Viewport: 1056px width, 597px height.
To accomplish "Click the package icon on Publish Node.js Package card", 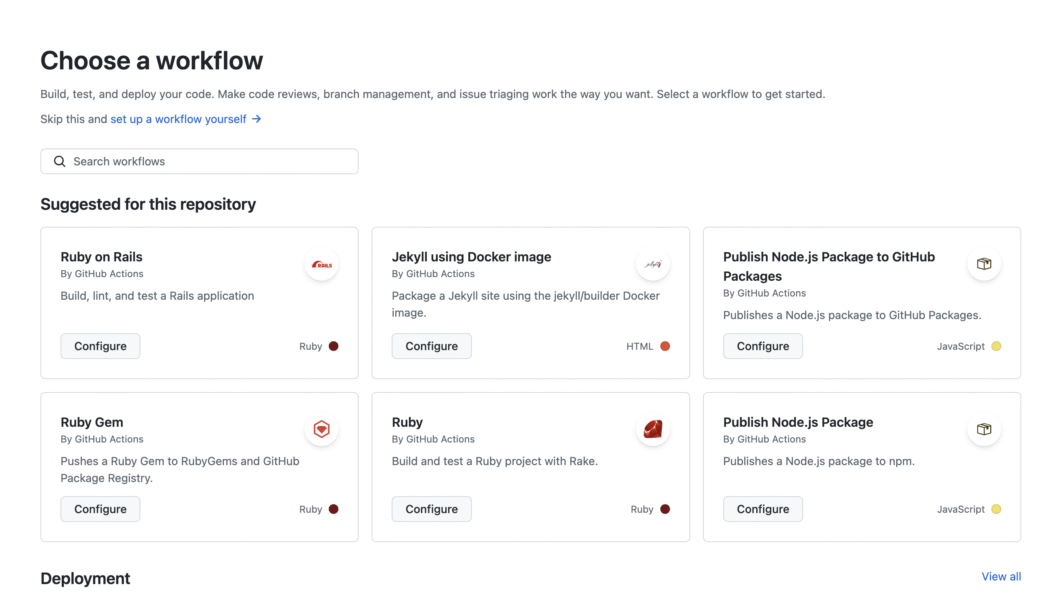I will [x=984, y=429].
